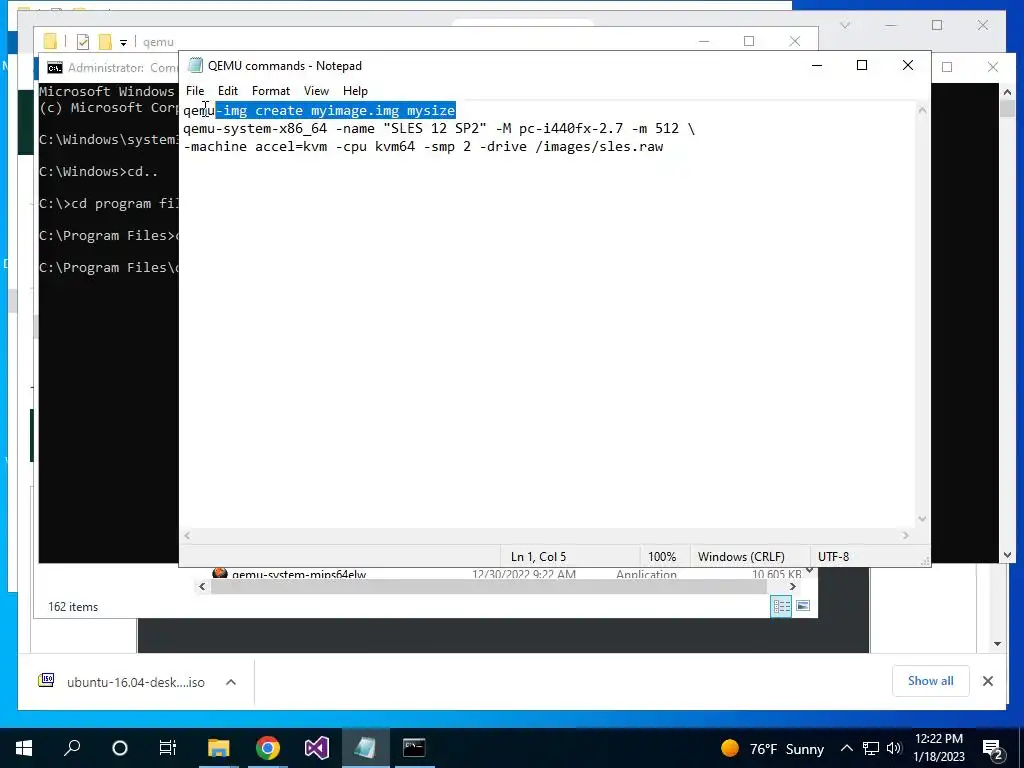This screenshot has height=768, width=1024.
Task: Maximize the Notepad window
Action: click(x=862, y=65)
